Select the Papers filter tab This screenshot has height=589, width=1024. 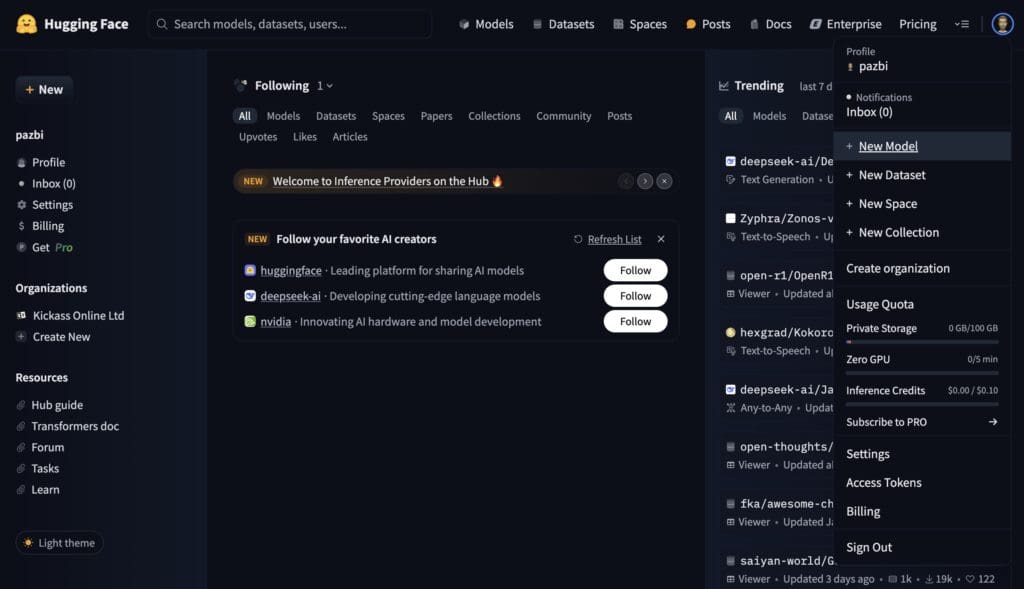click(x=436, y=116)
